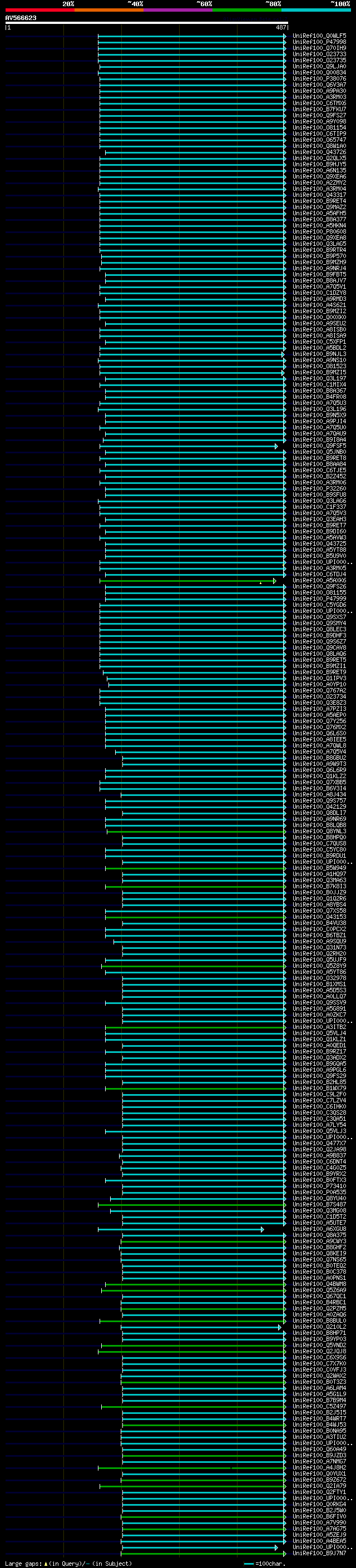This screenshot has height=1568, width=356.
Task: Select the UniRef100_Q2FTY1 label
Action: click(x=319, y=1492)
